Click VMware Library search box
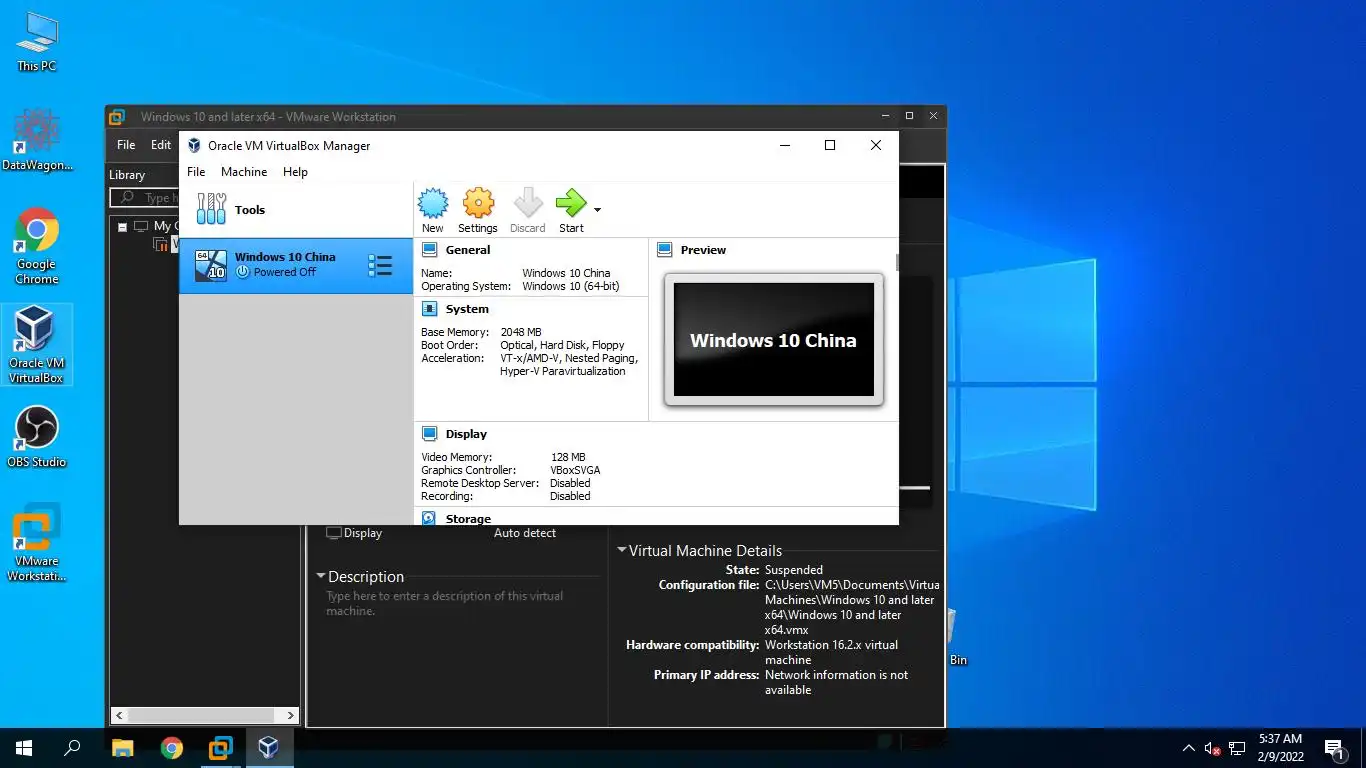1366x768 pixels. click(145, 198)
